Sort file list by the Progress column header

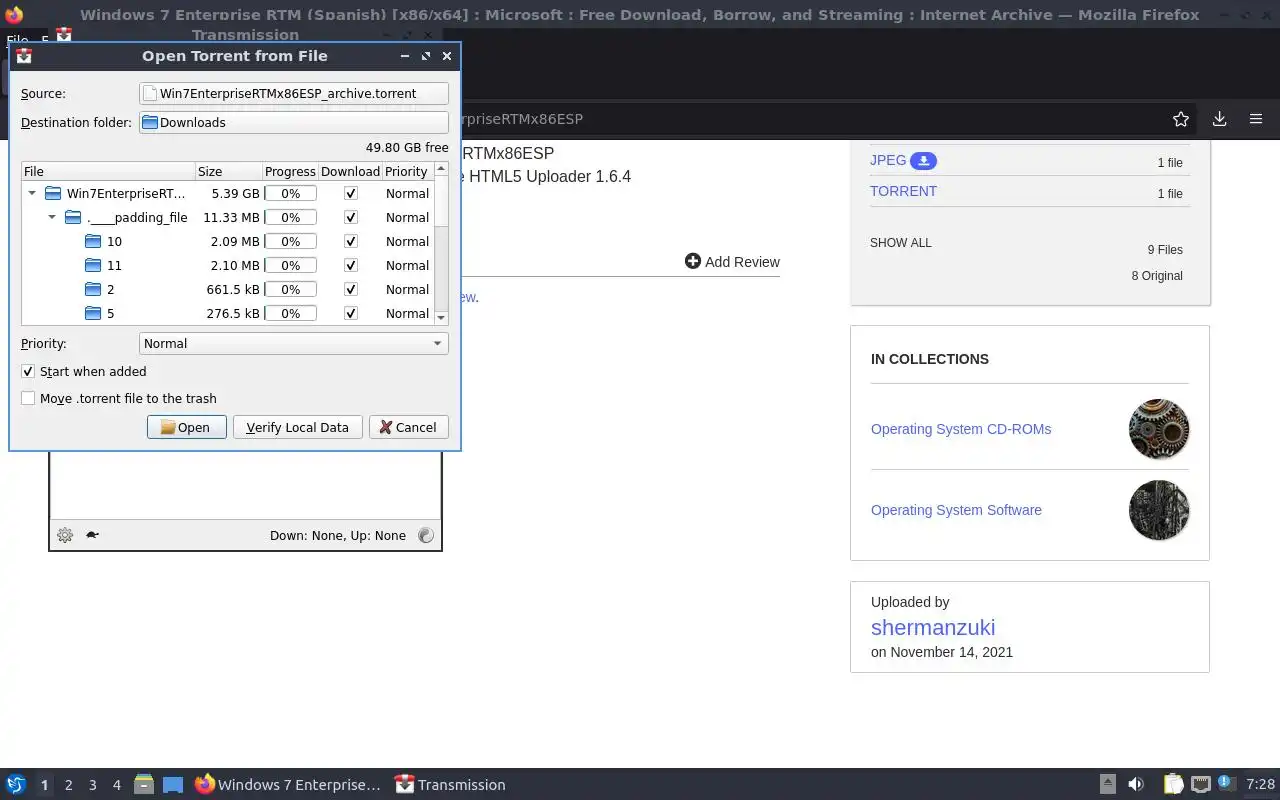click(x=290, y=171)
